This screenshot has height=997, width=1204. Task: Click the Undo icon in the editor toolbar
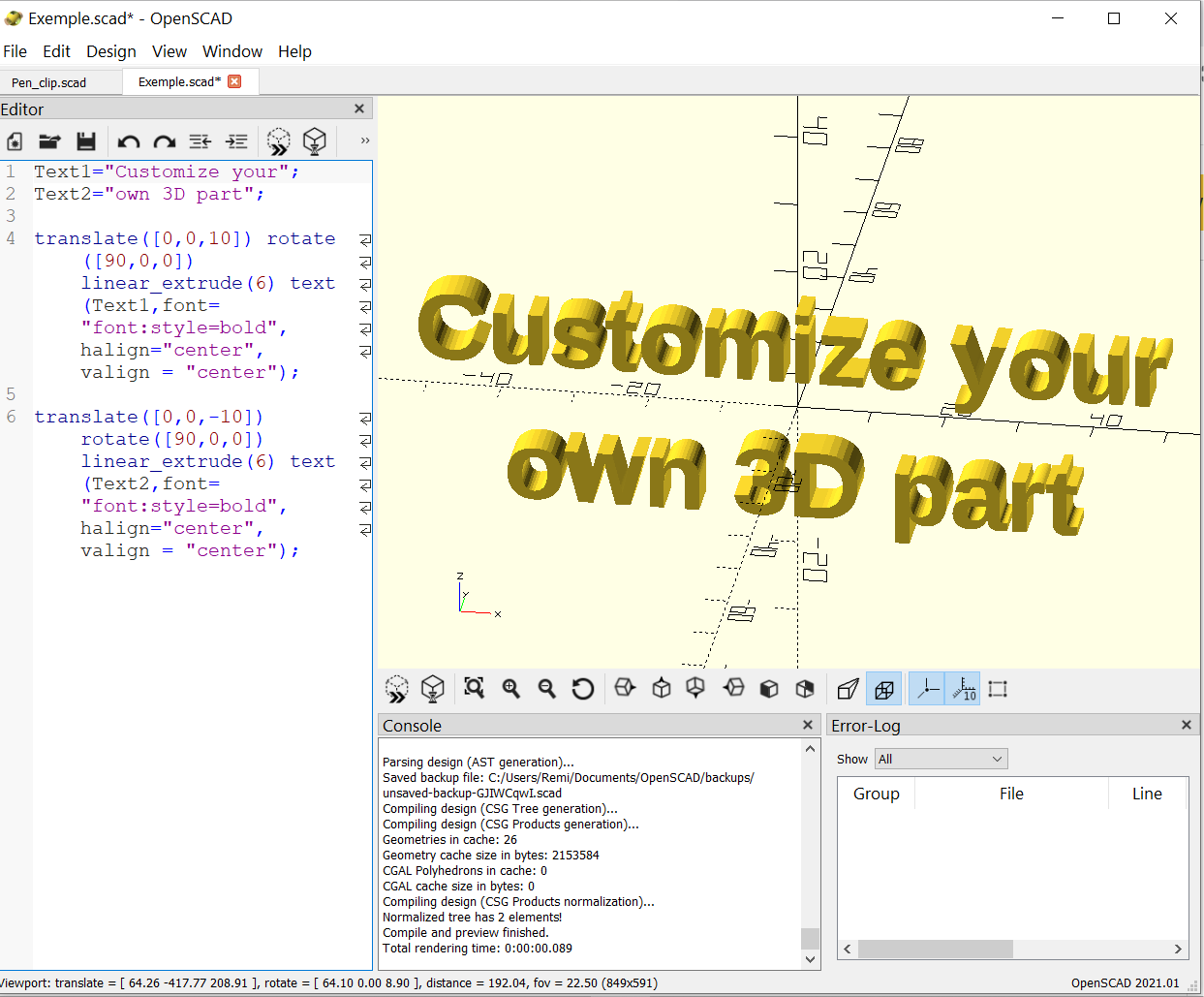(128, 141)
